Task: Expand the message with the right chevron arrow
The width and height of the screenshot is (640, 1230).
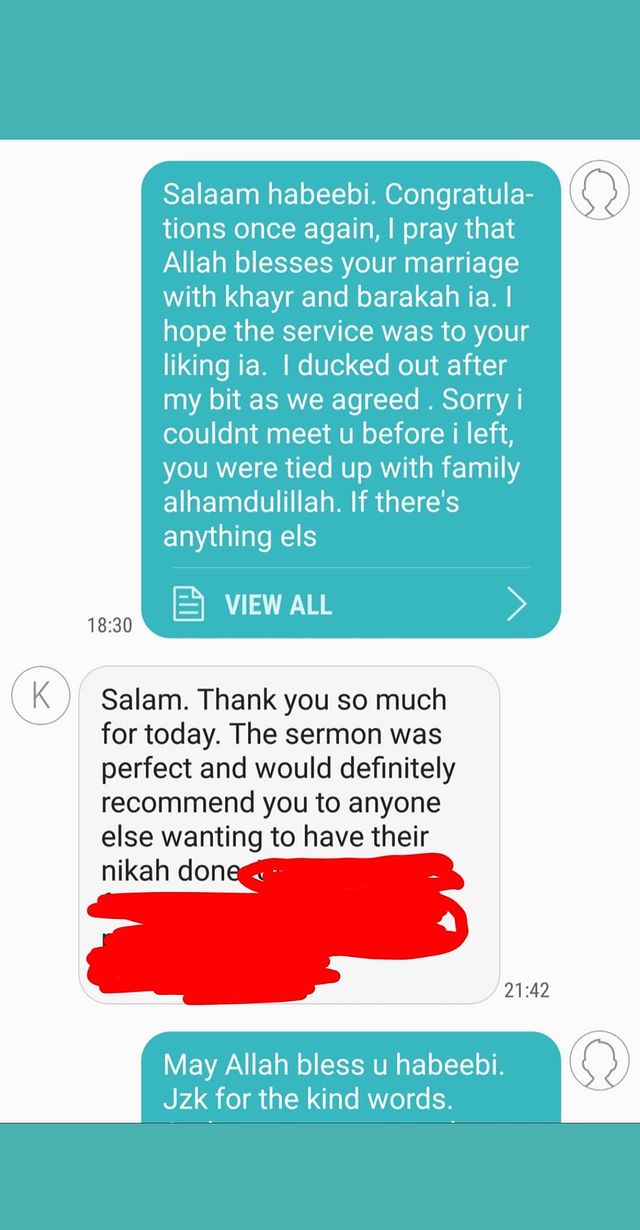Action: 517,604
